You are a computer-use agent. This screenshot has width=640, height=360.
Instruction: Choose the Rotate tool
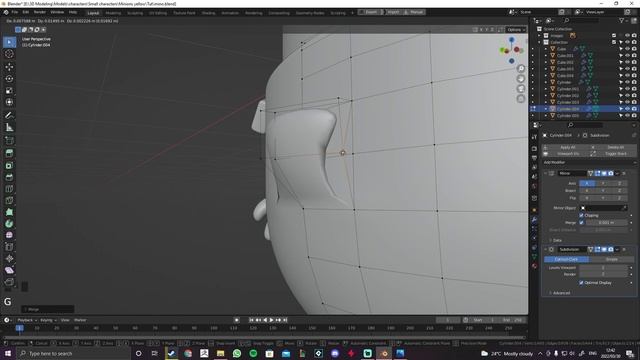coord(9,78)
